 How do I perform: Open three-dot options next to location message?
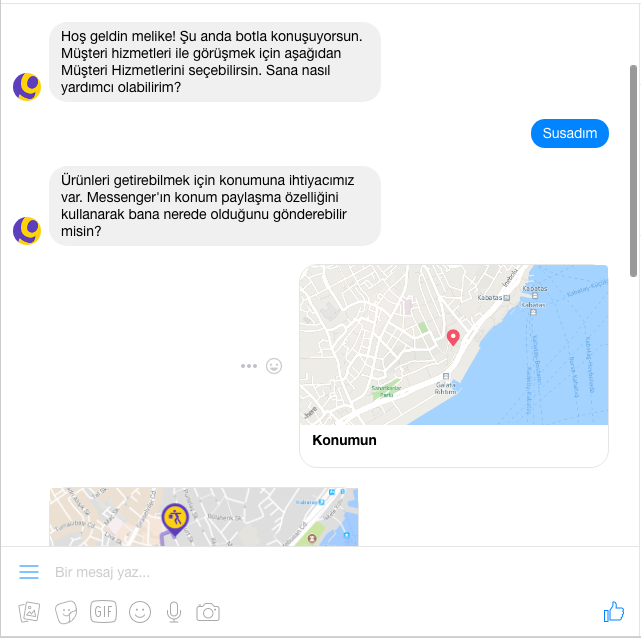pos(249,366)
